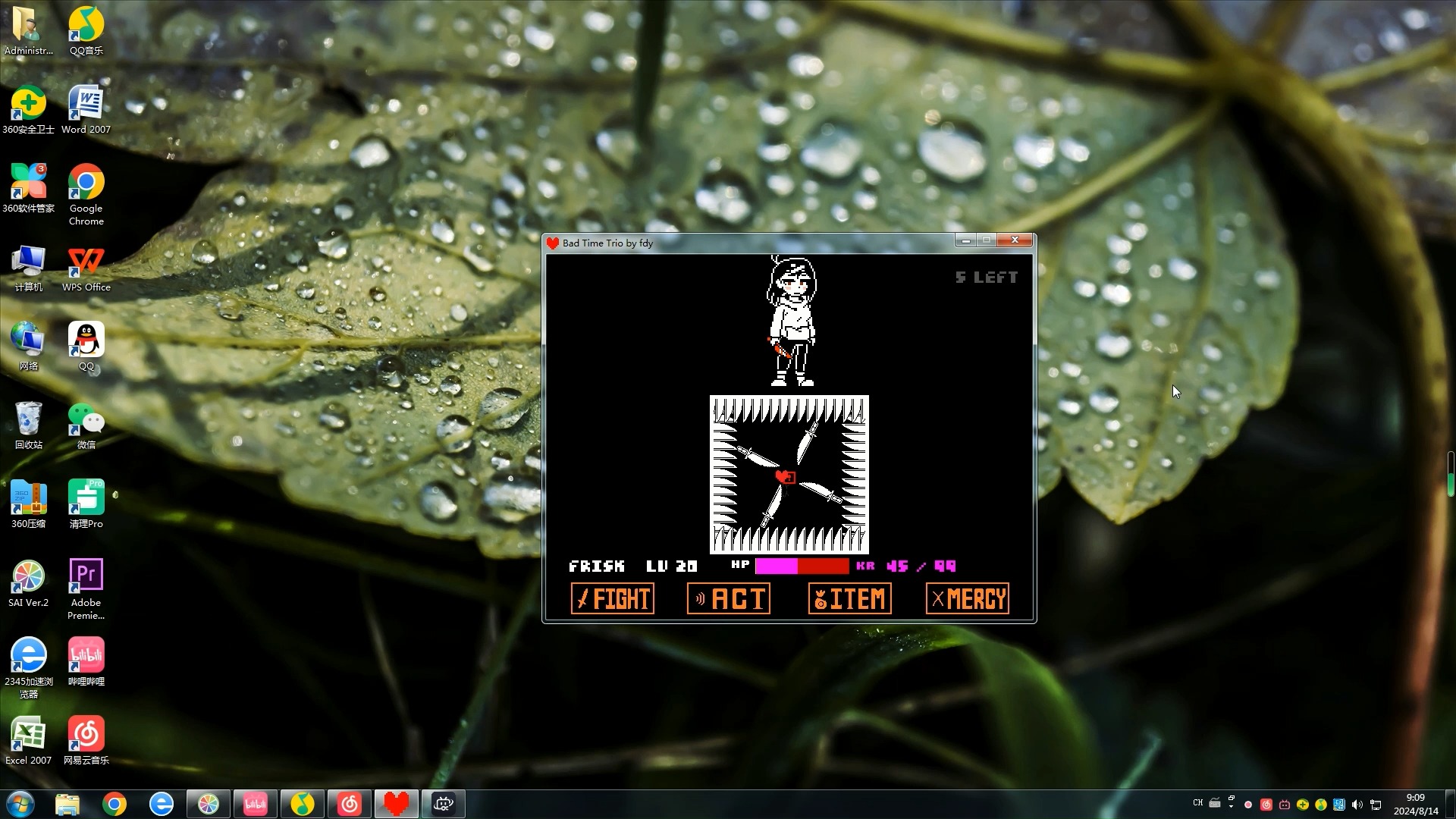
Task: Switch to robot-face app taskbar item
Action: point(444,804)
